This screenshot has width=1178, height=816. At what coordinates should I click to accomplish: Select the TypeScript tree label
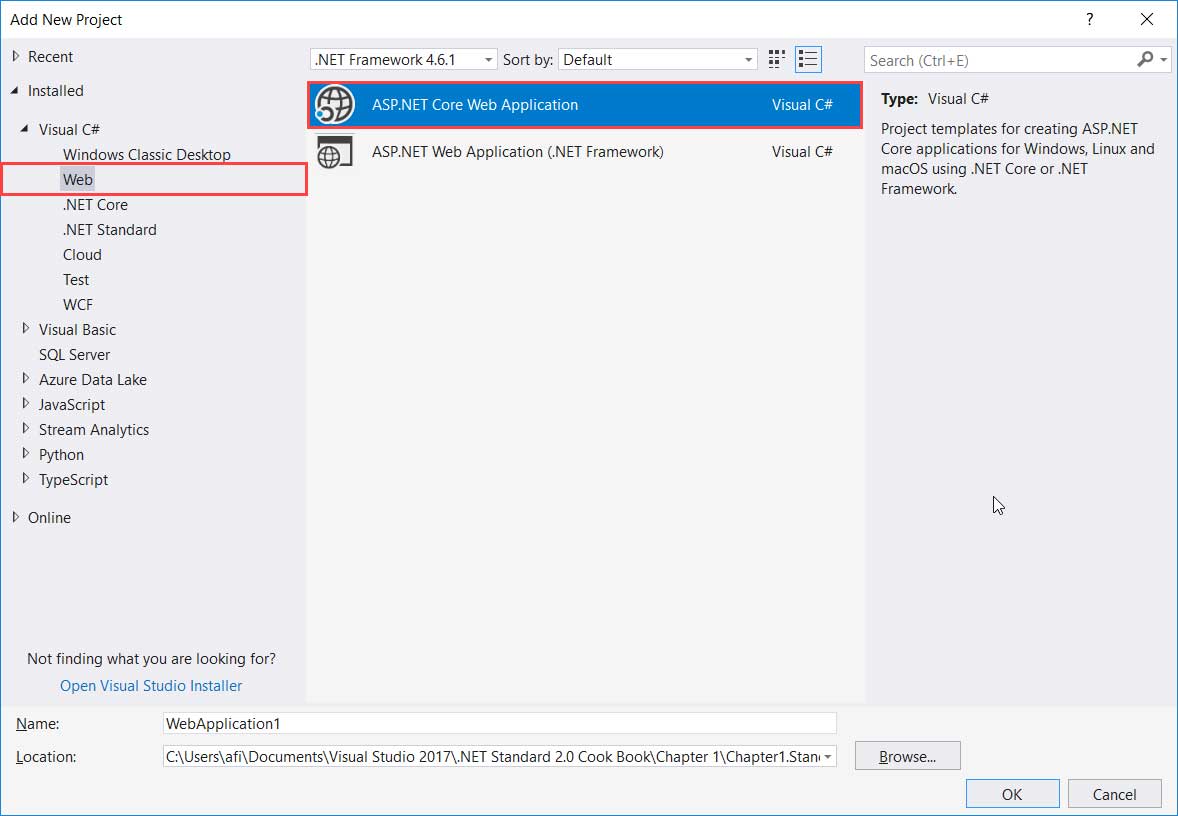73,479
